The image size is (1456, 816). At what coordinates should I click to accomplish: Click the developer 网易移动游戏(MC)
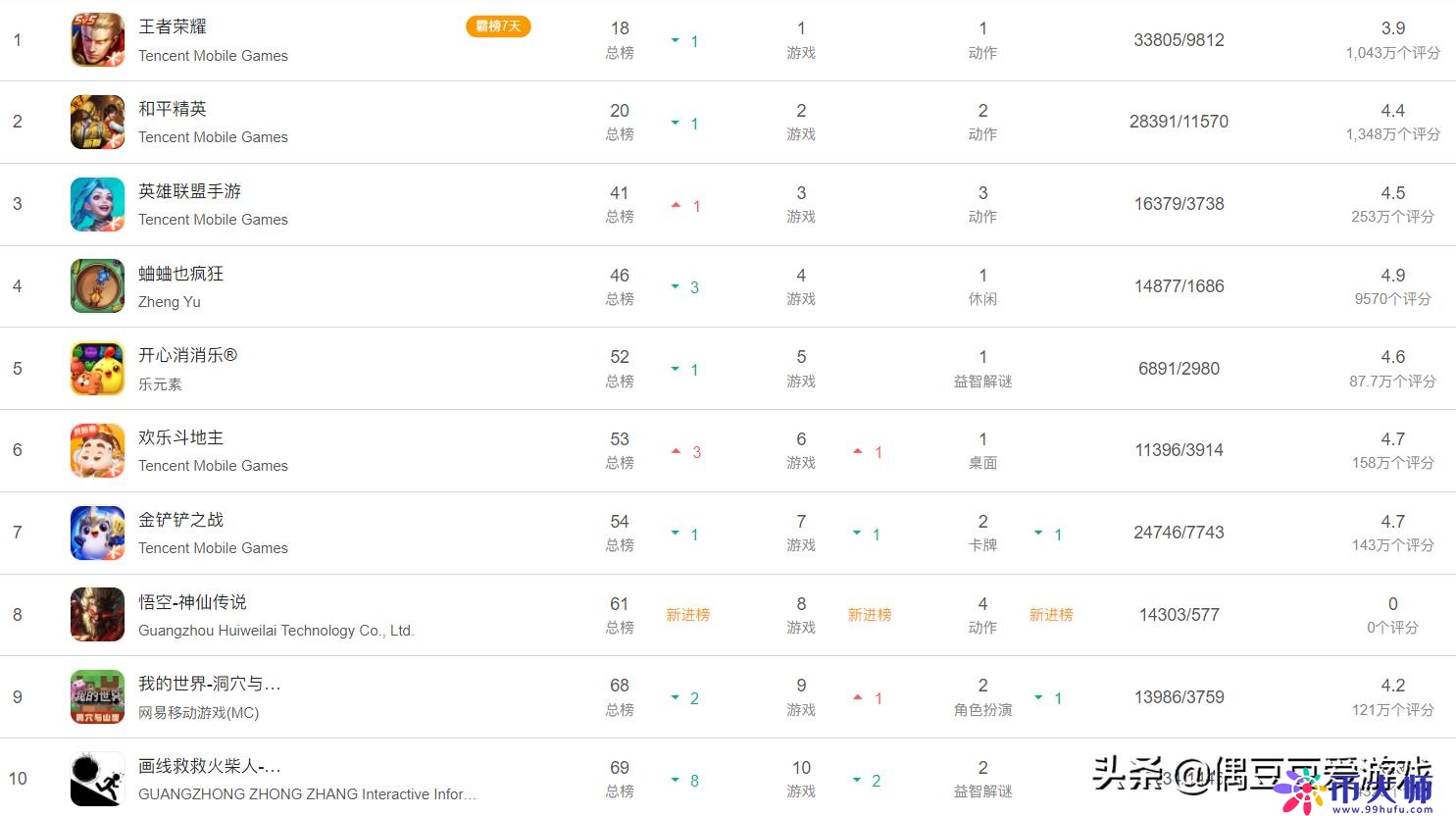tap(199, 713)
